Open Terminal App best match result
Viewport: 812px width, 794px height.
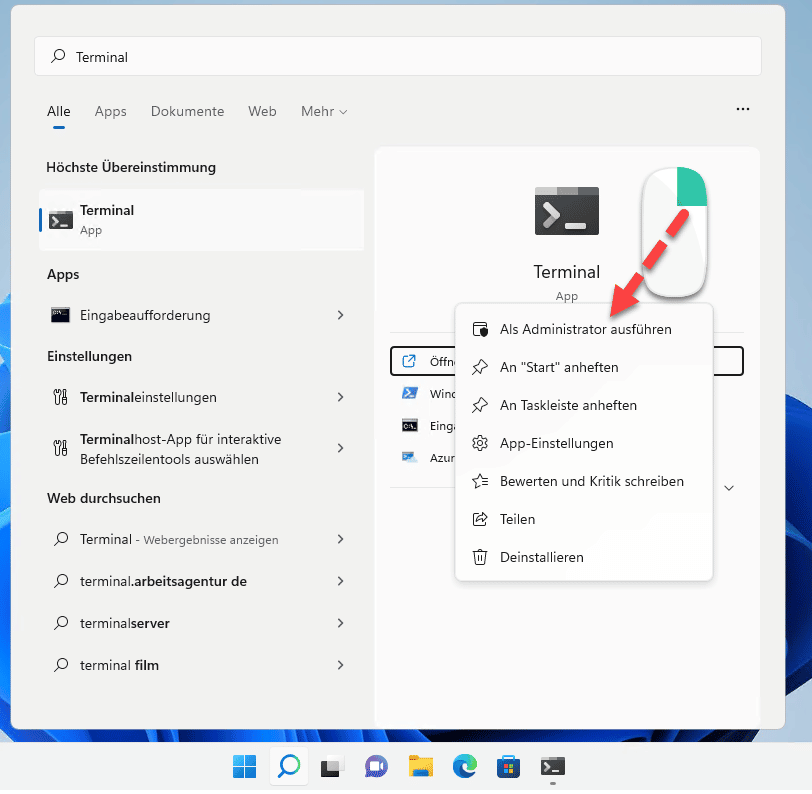[201, 220]
